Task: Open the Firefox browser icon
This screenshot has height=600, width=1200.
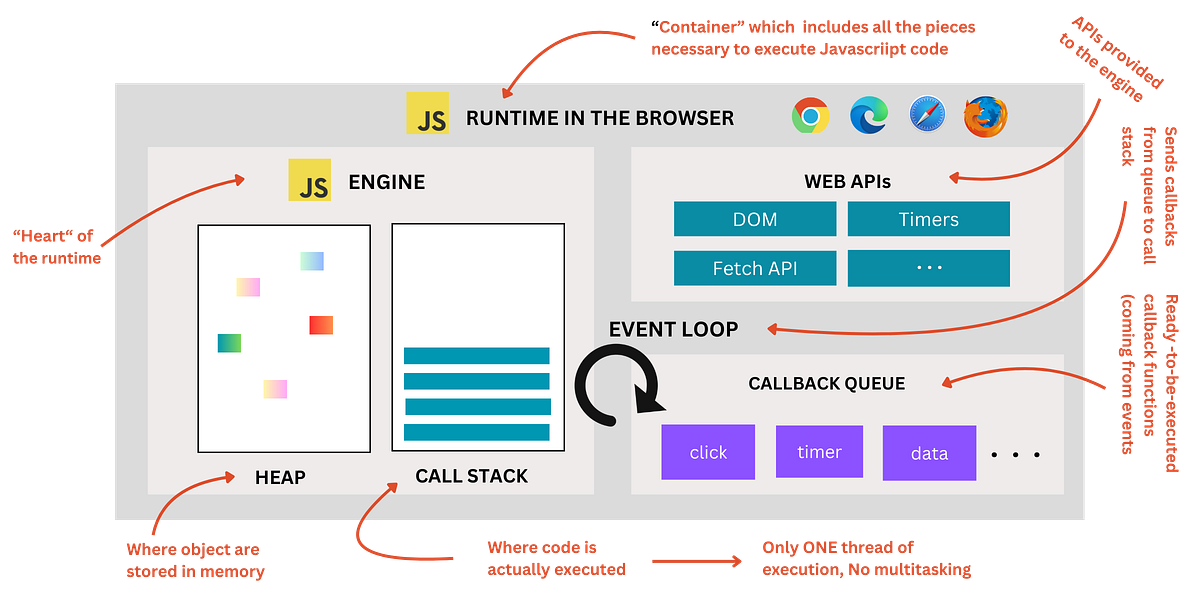Action: [984, 114]
